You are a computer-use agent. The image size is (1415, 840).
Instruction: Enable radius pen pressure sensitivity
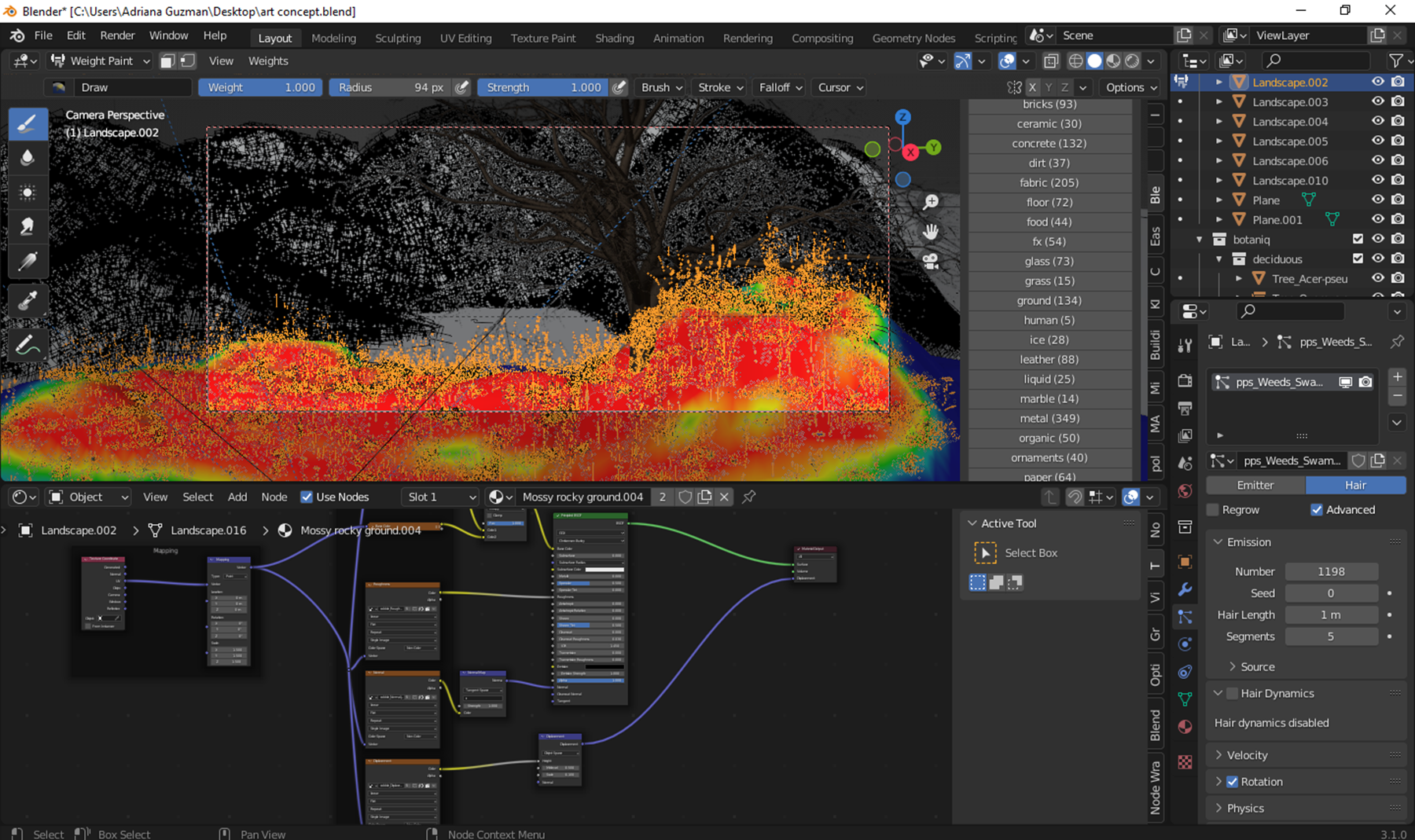click(x=462, y=87)
